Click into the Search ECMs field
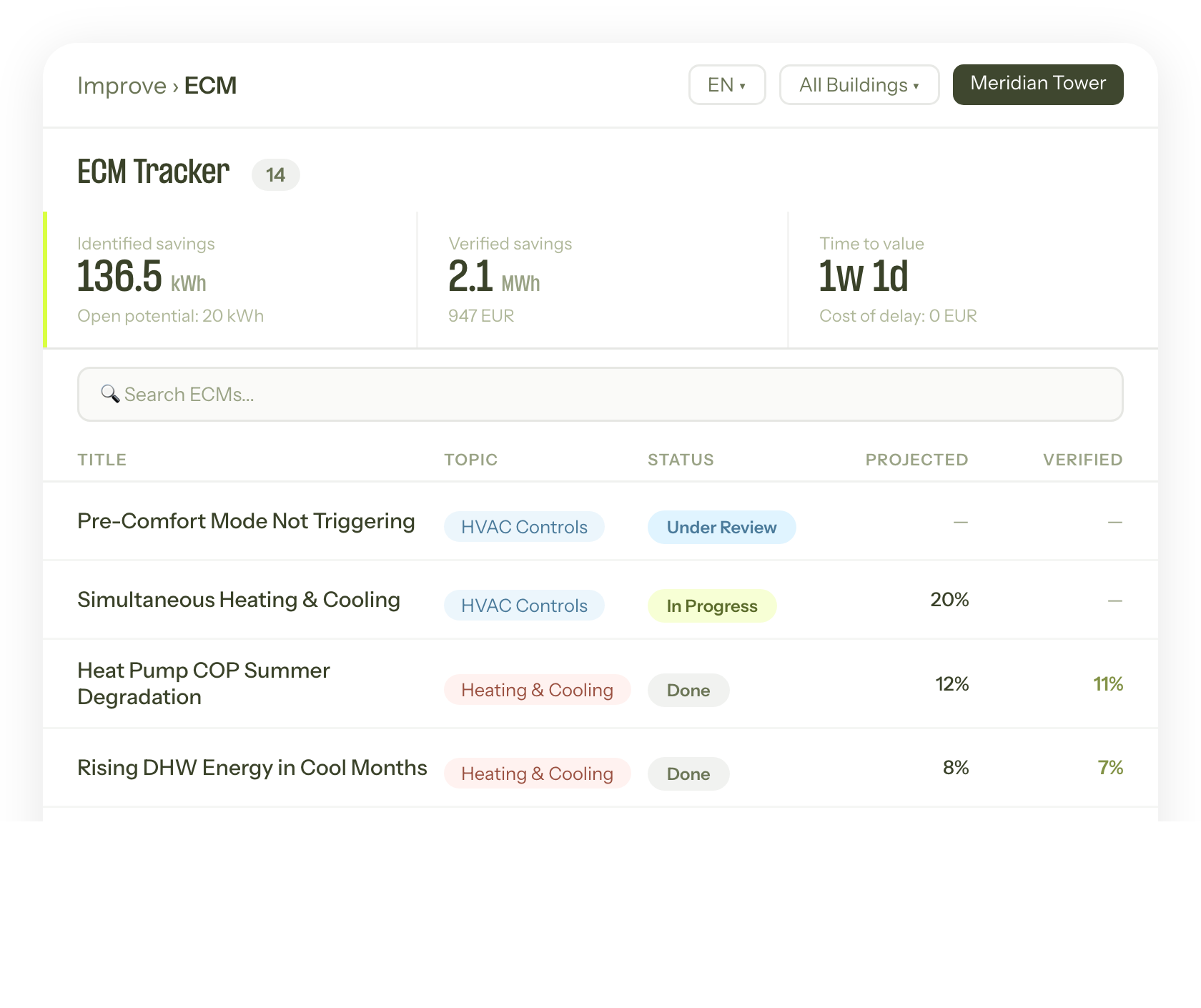Image resolution: width=1201 pixels, height=1008 pixels. point(600,394)
